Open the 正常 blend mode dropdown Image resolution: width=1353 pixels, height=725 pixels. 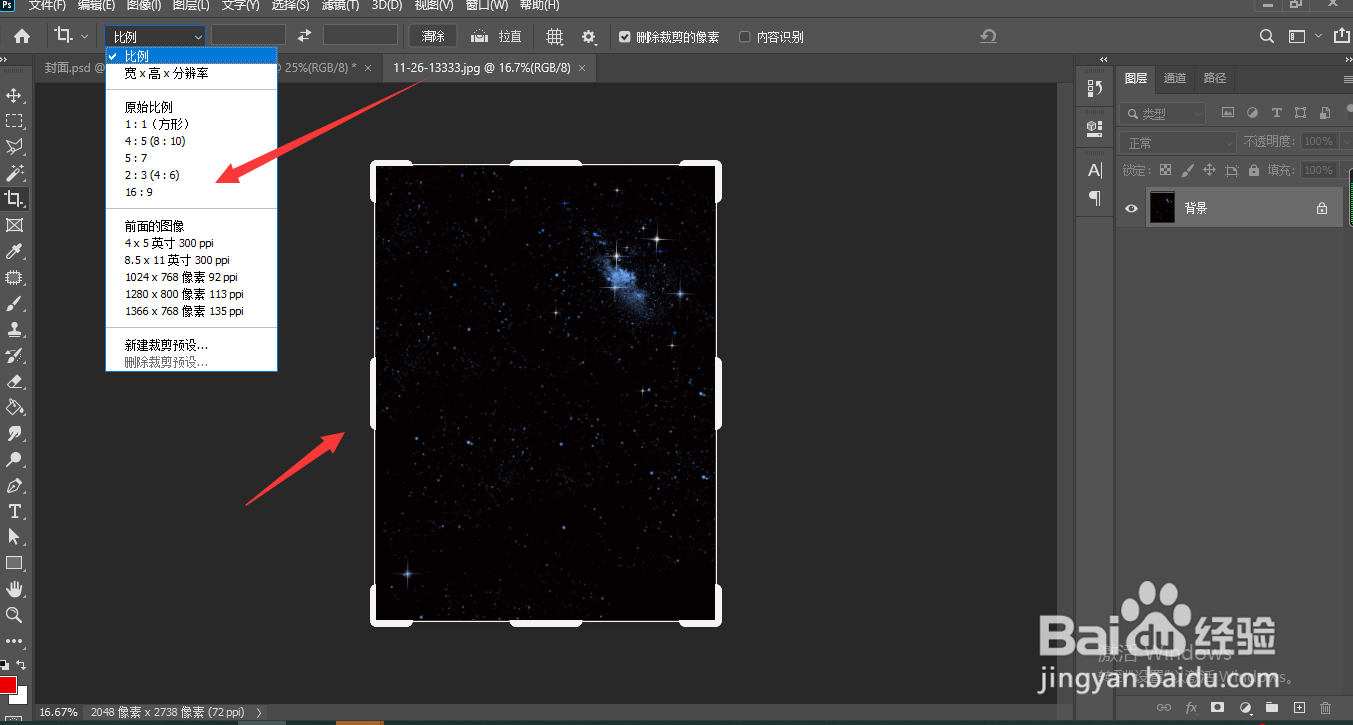coord(1178,143)
